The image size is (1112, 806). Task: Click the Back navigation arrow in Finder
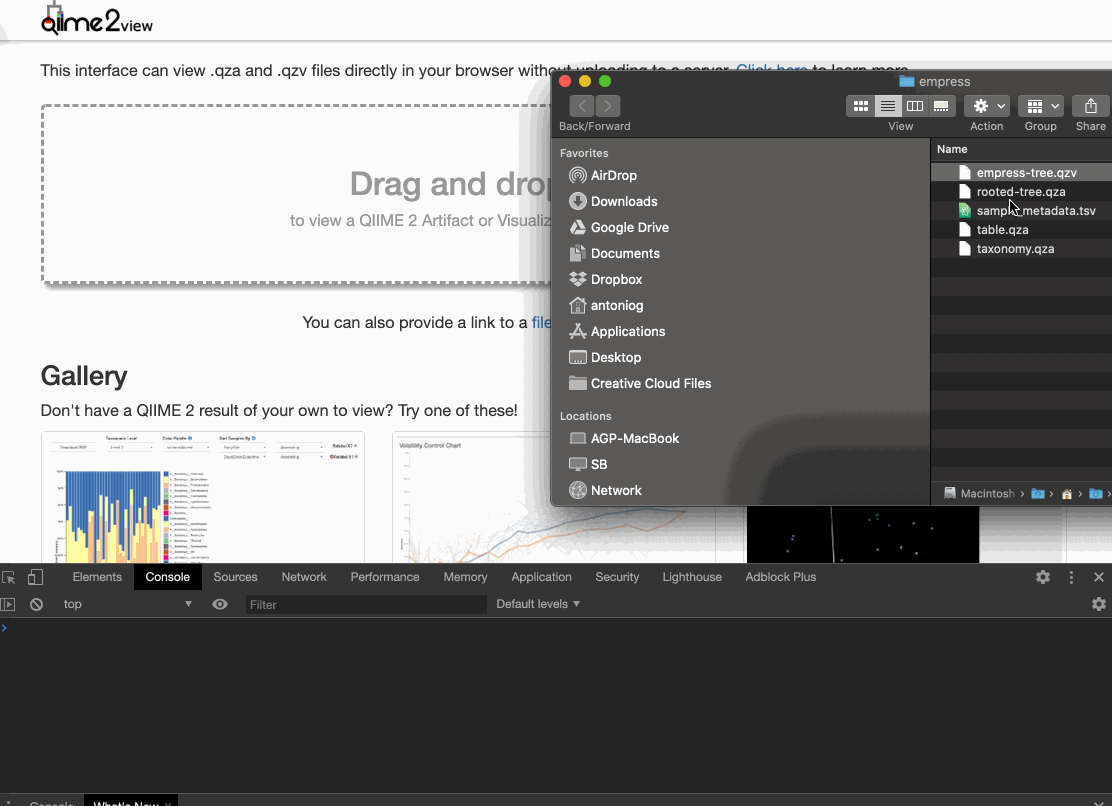582,106
